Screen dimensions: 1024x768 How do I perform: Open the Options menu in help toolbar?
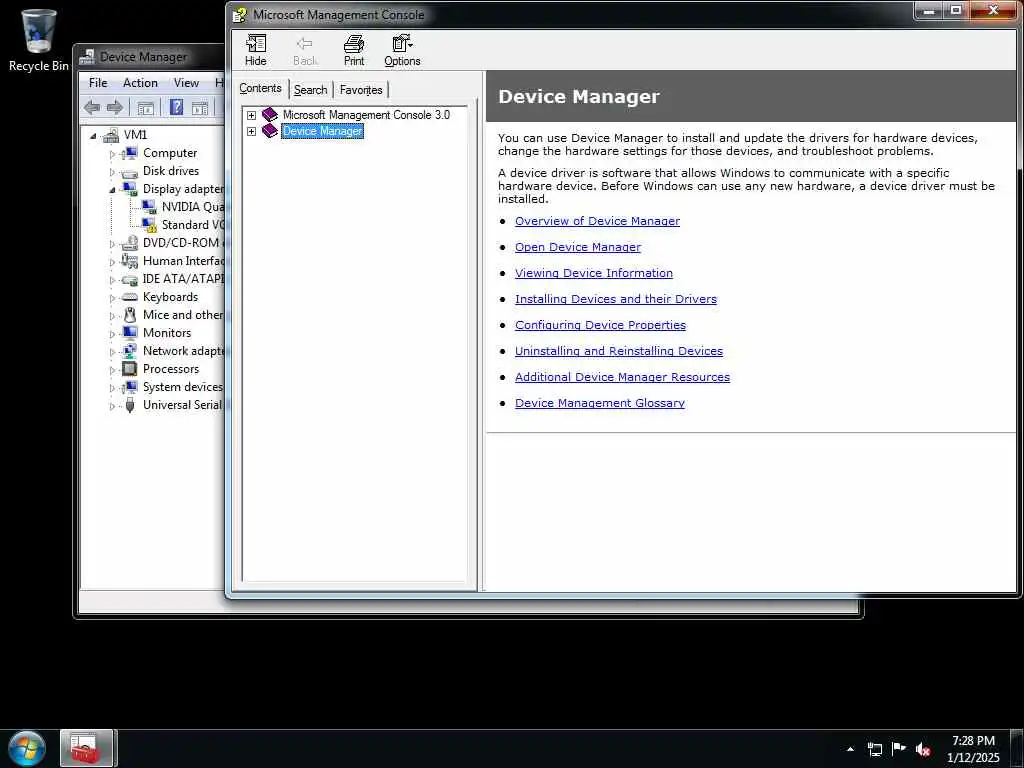pos(402,50)
